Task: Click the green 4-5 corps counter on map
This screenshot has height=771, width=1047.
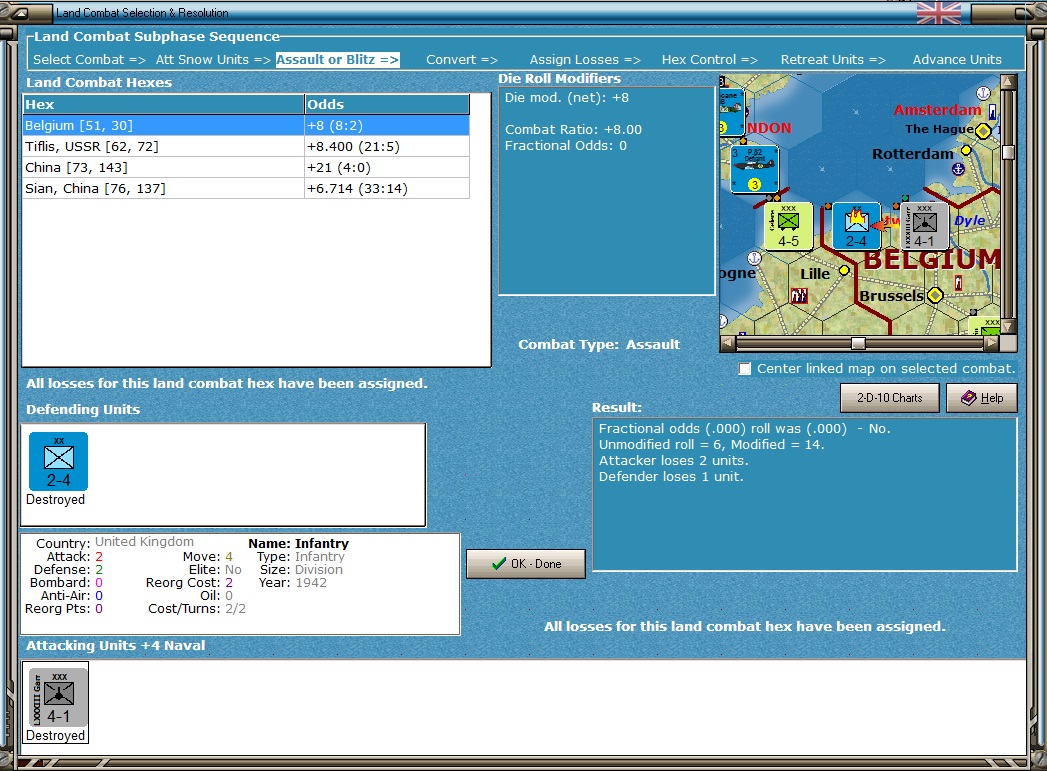Action: pos(789,226)
